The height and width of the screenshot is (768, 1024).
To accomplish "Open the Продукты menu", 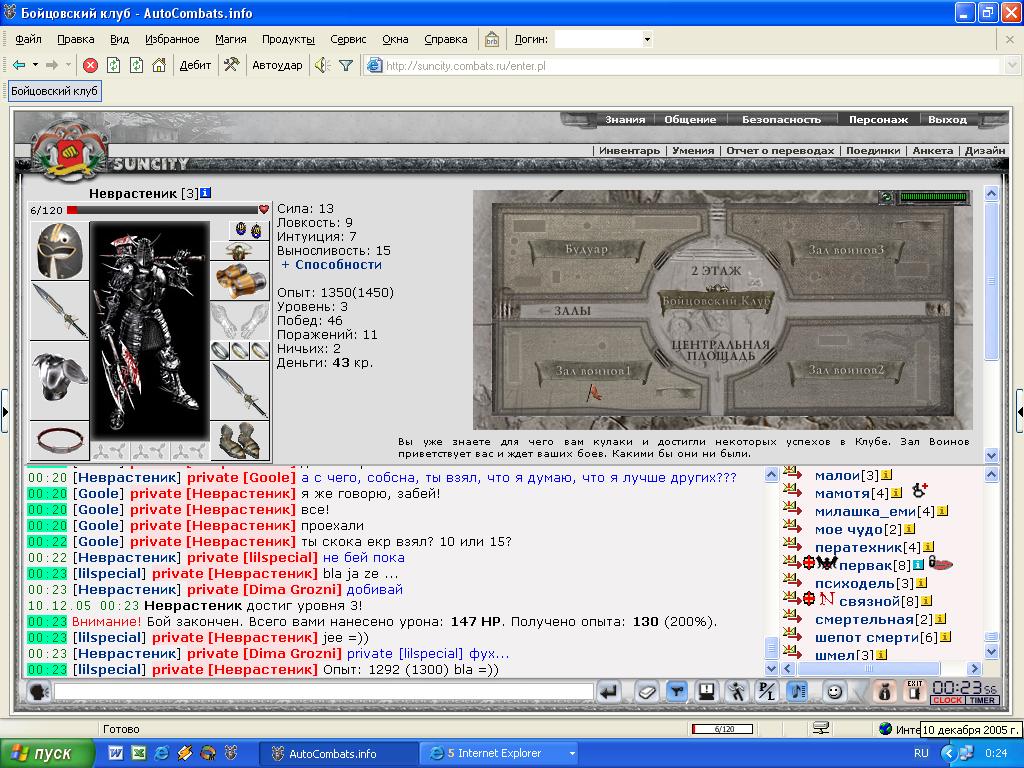I will point(288,39).
